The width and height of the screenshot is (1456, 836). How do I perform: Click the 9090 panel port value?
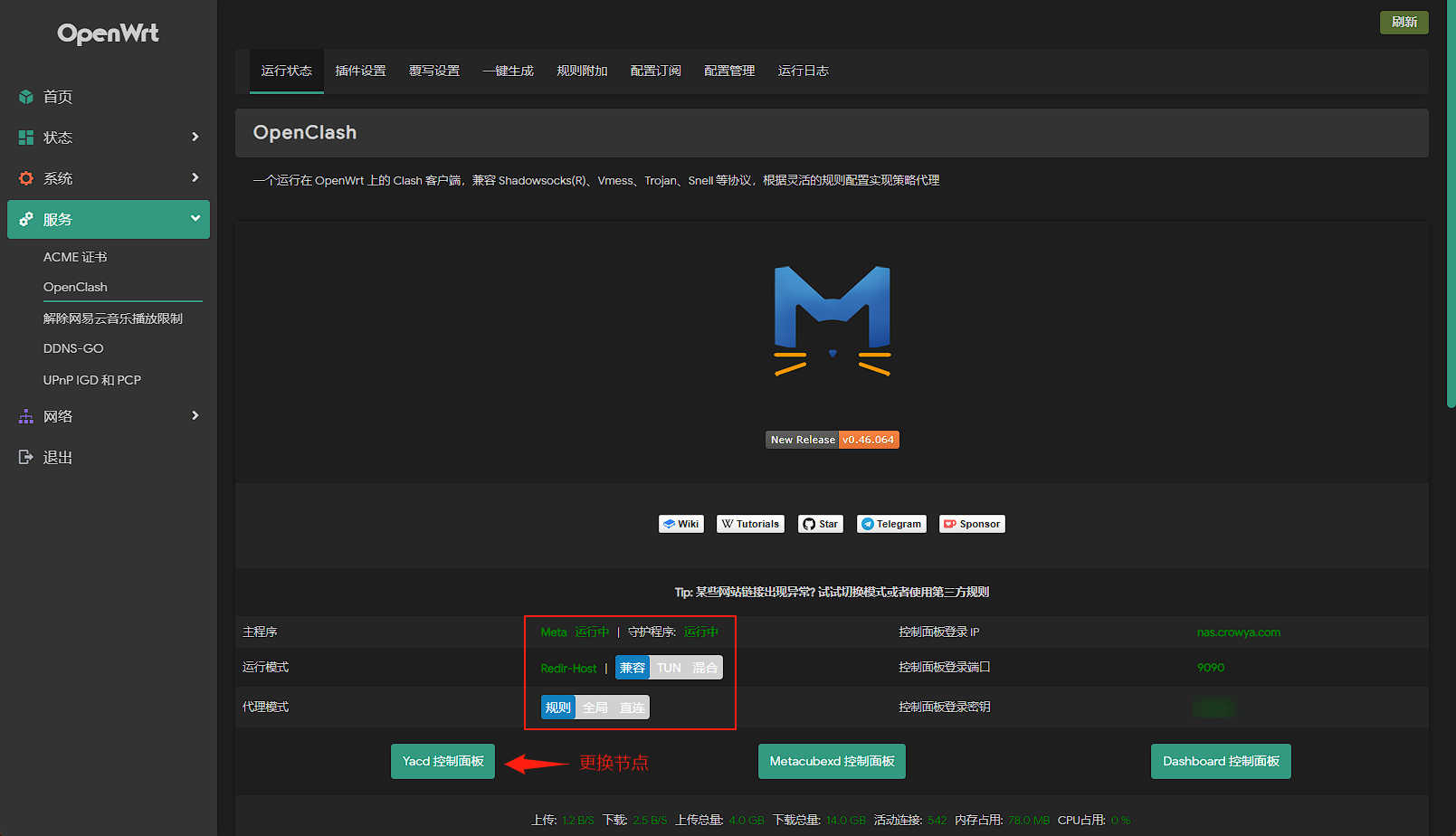[x=1211, y=668]
